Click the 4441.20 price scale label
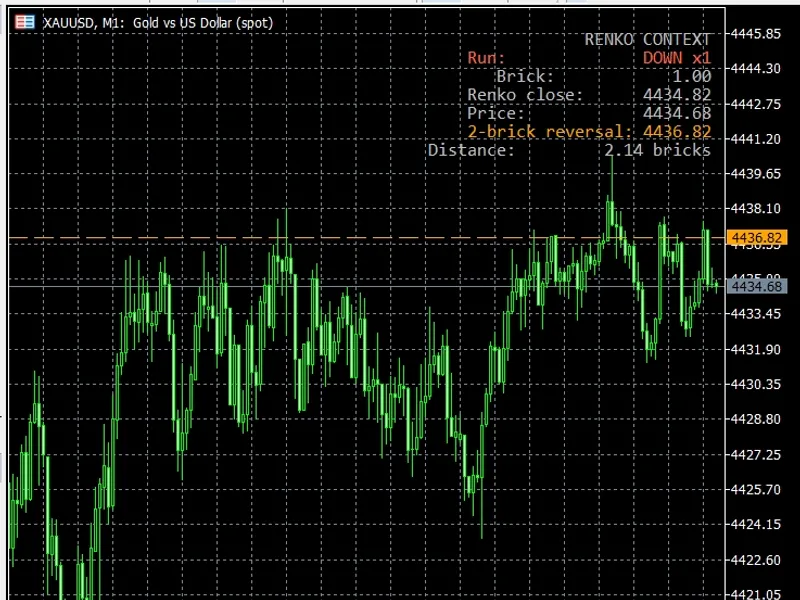Image resolution: width=800 pixels, height=600 pixels. [756, 139]
